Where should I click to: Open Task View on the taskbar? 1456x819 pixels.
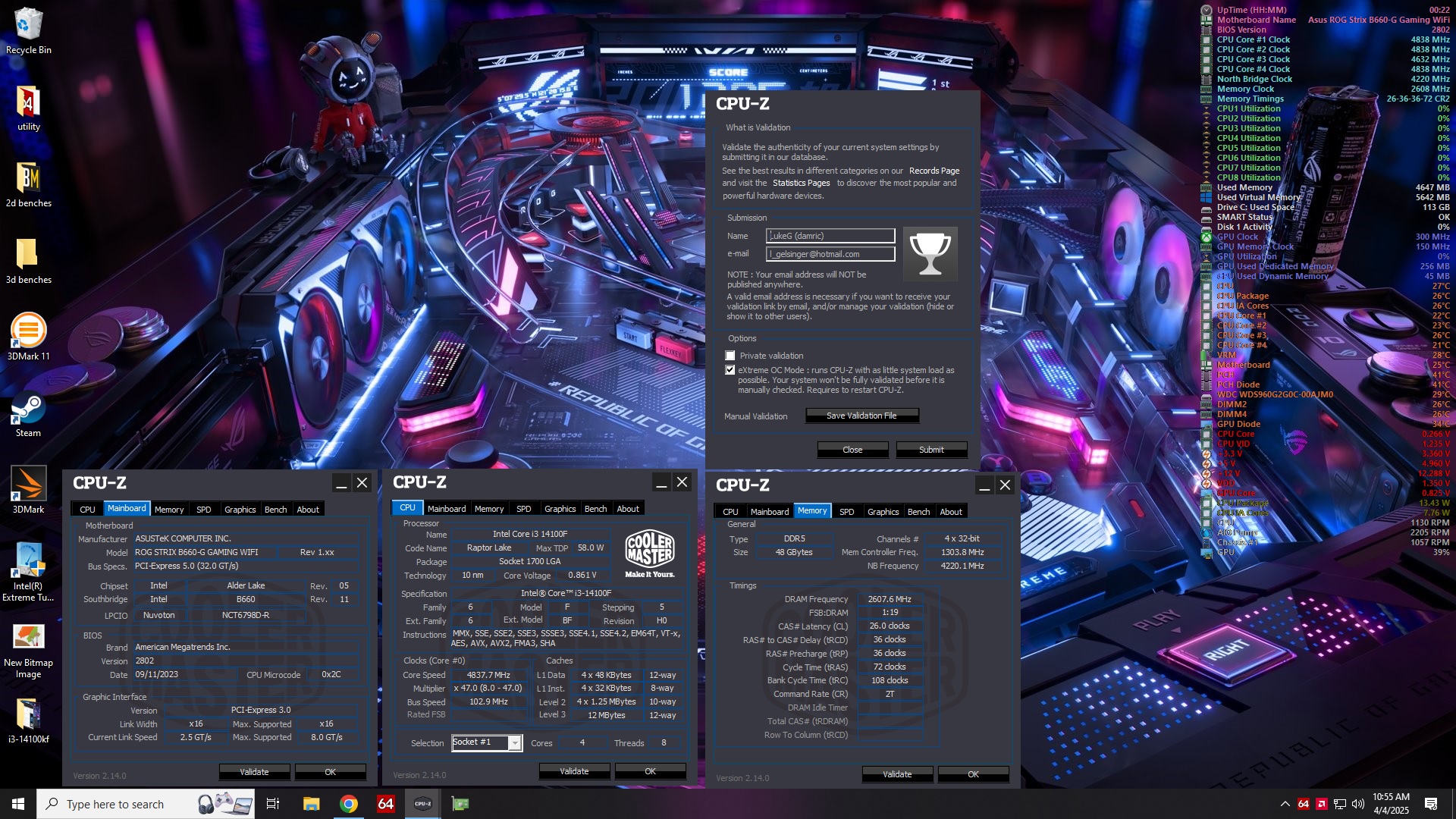(273, 804)
